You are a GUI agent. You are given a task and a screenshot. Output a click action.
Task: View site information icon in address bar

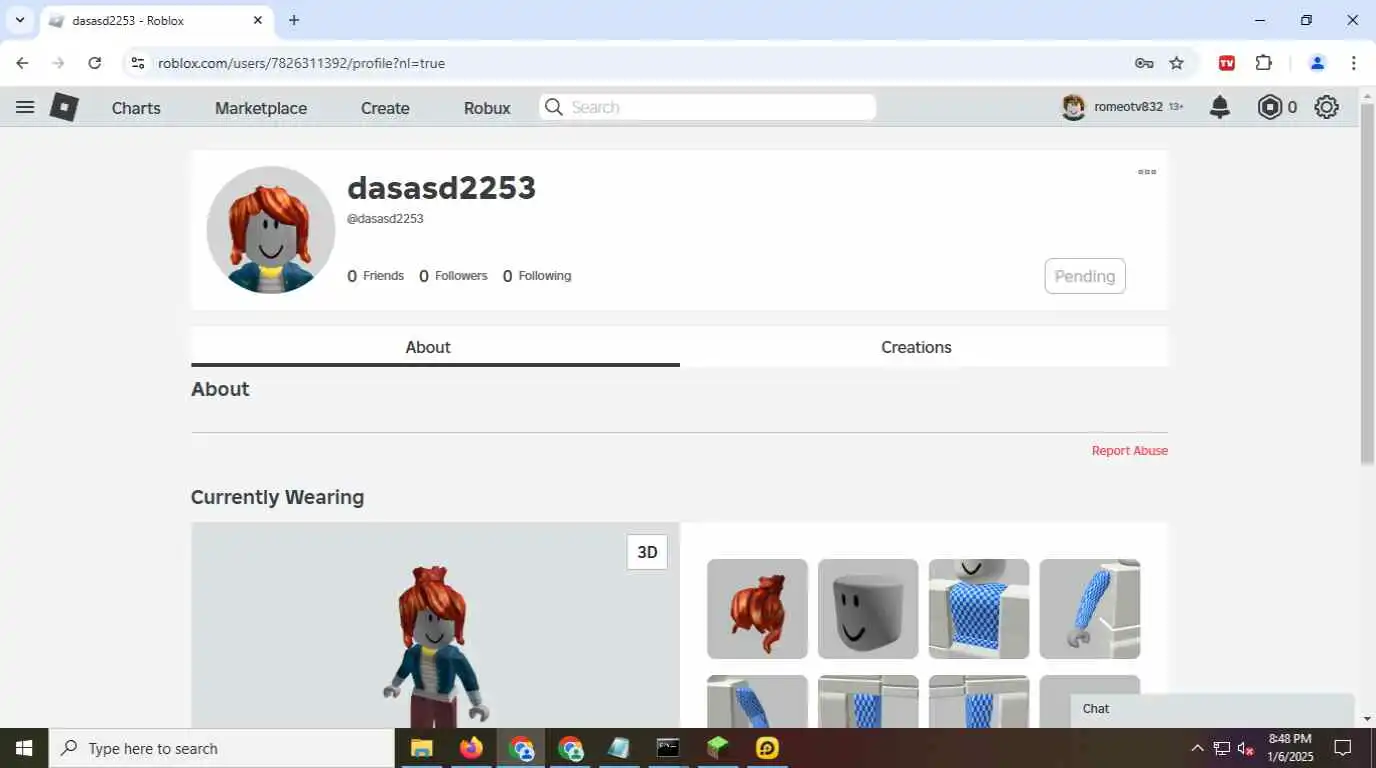click(x=138, y=63)
